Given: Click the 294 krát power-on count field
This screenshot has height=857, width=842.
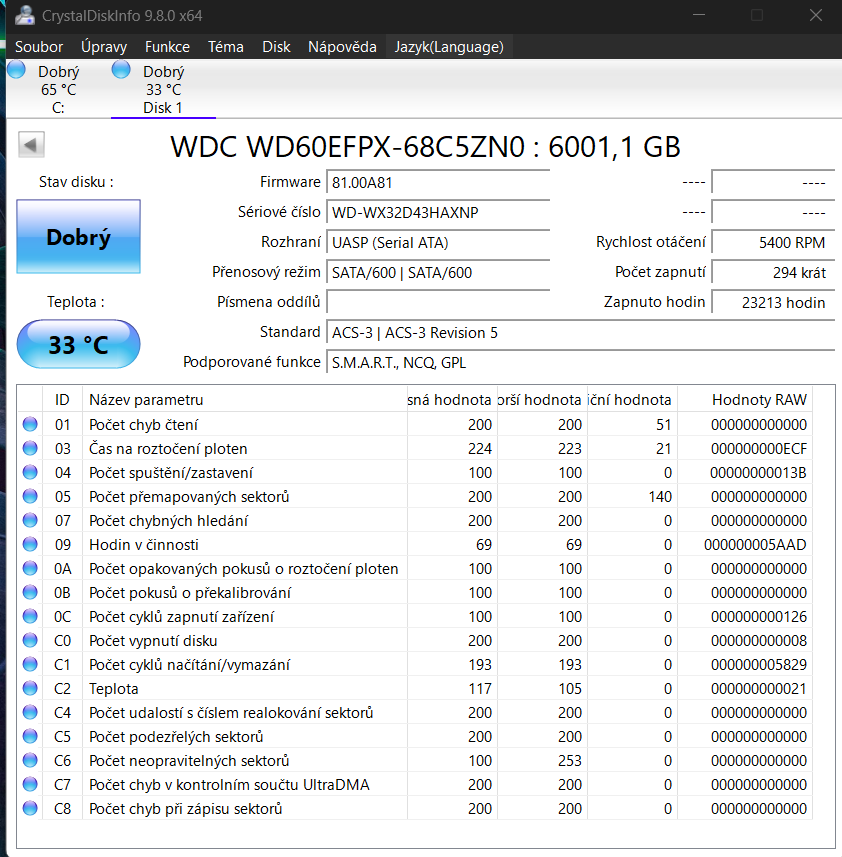Looking at the screenshot, I should coord(774,273).
